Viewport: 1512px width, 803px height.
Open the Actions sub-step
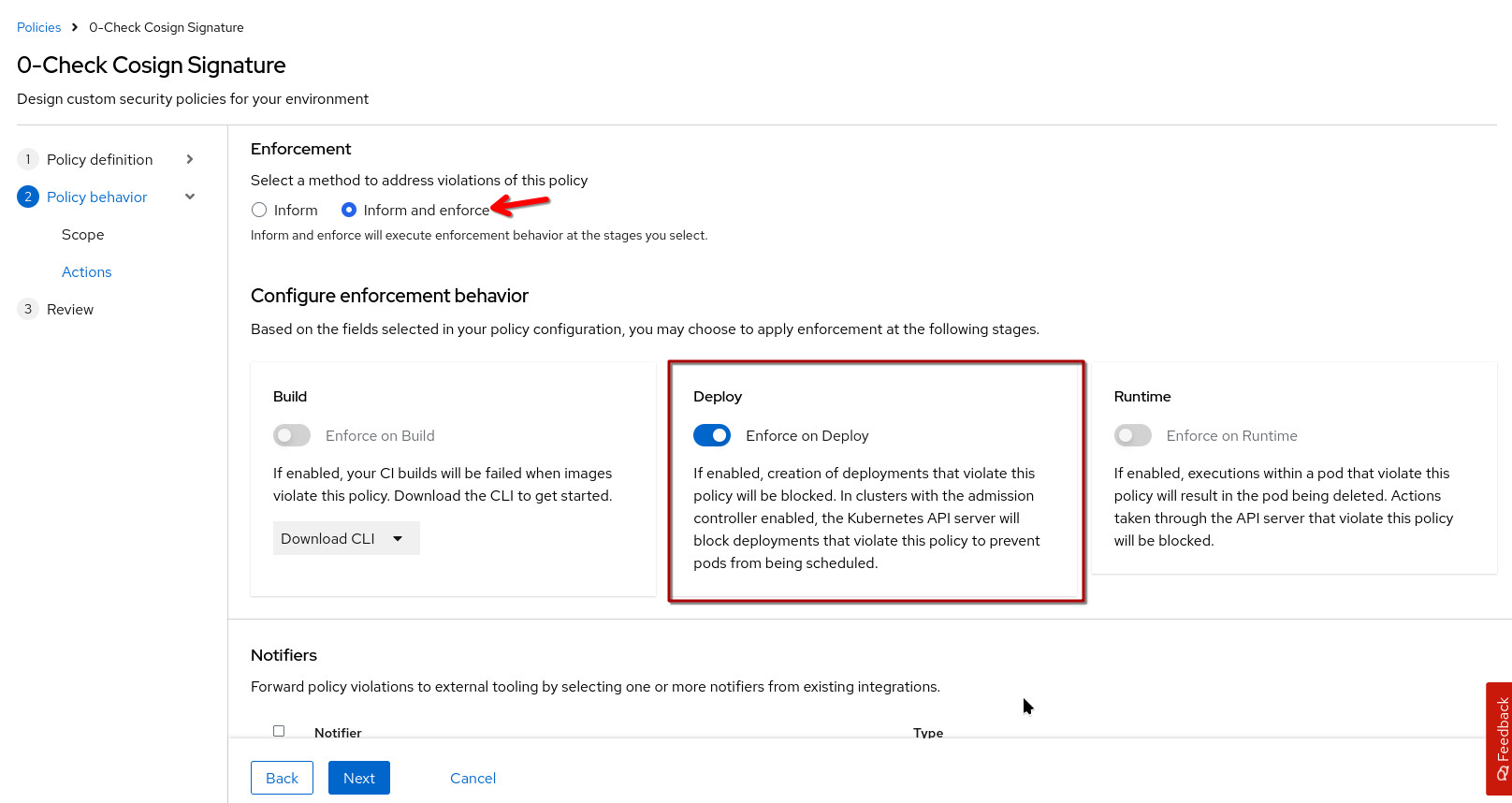86,271
